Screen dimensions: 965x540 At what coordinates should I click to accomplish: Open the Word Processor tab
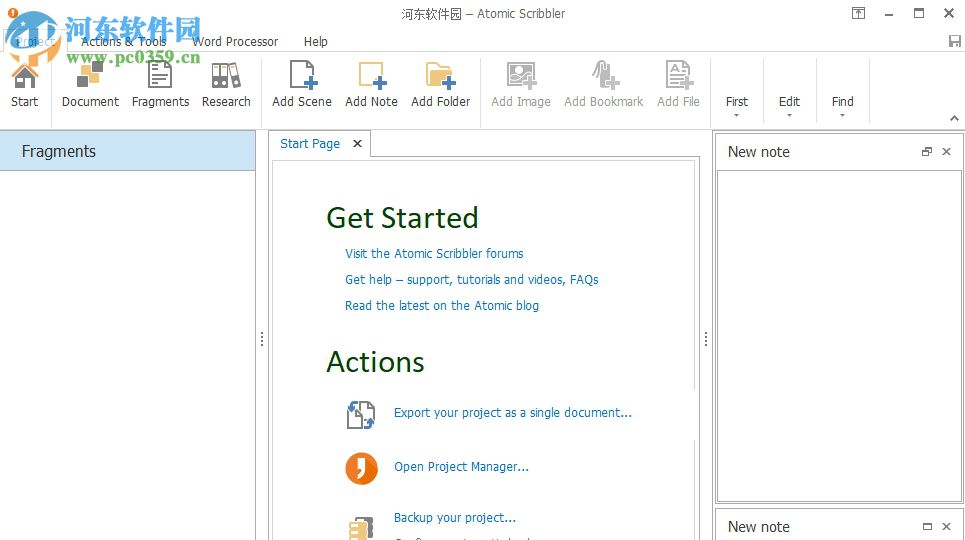(235, 41)
